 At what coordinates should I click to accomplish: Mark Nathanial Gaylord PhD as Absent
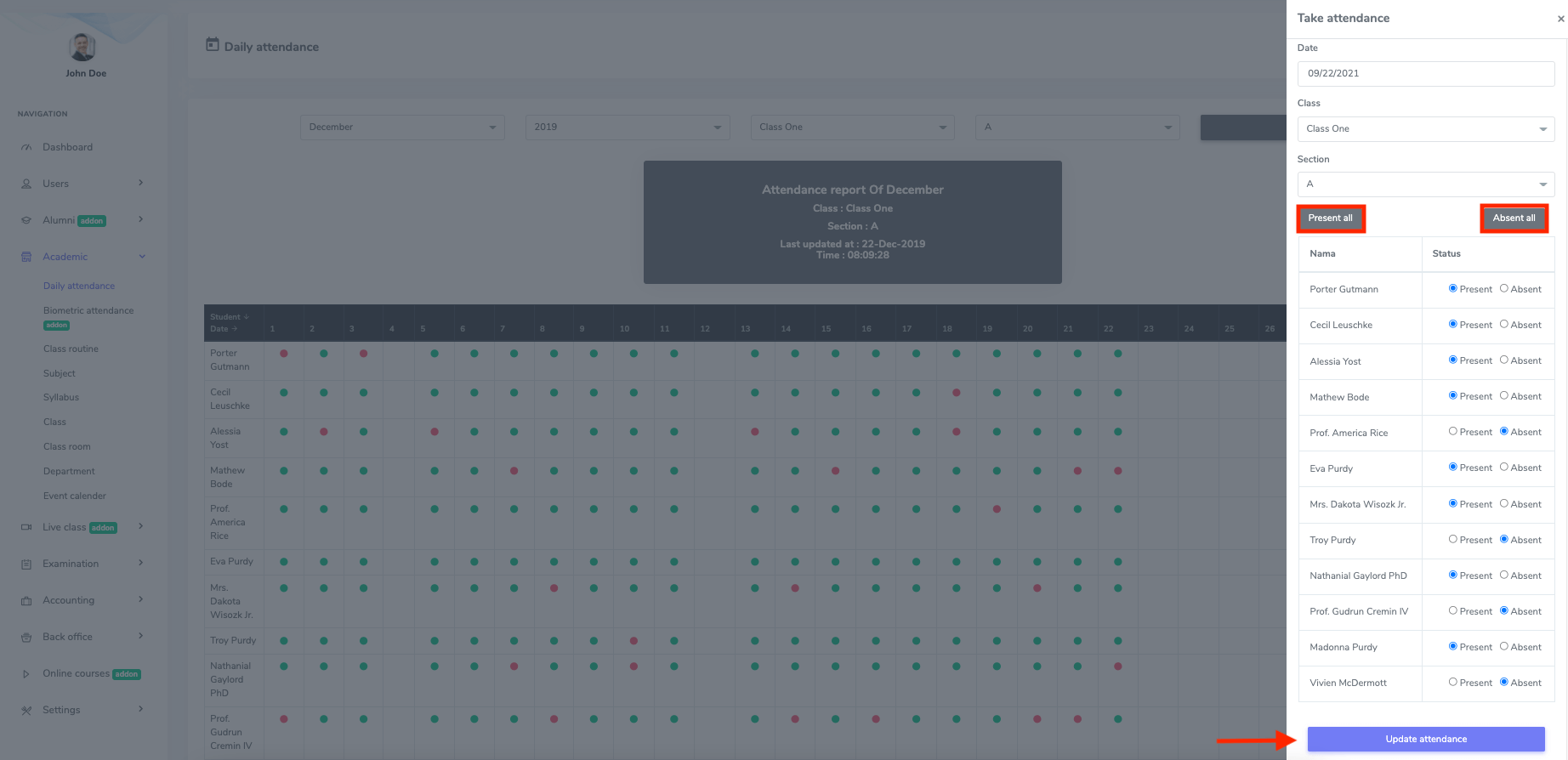[1504, 575]
